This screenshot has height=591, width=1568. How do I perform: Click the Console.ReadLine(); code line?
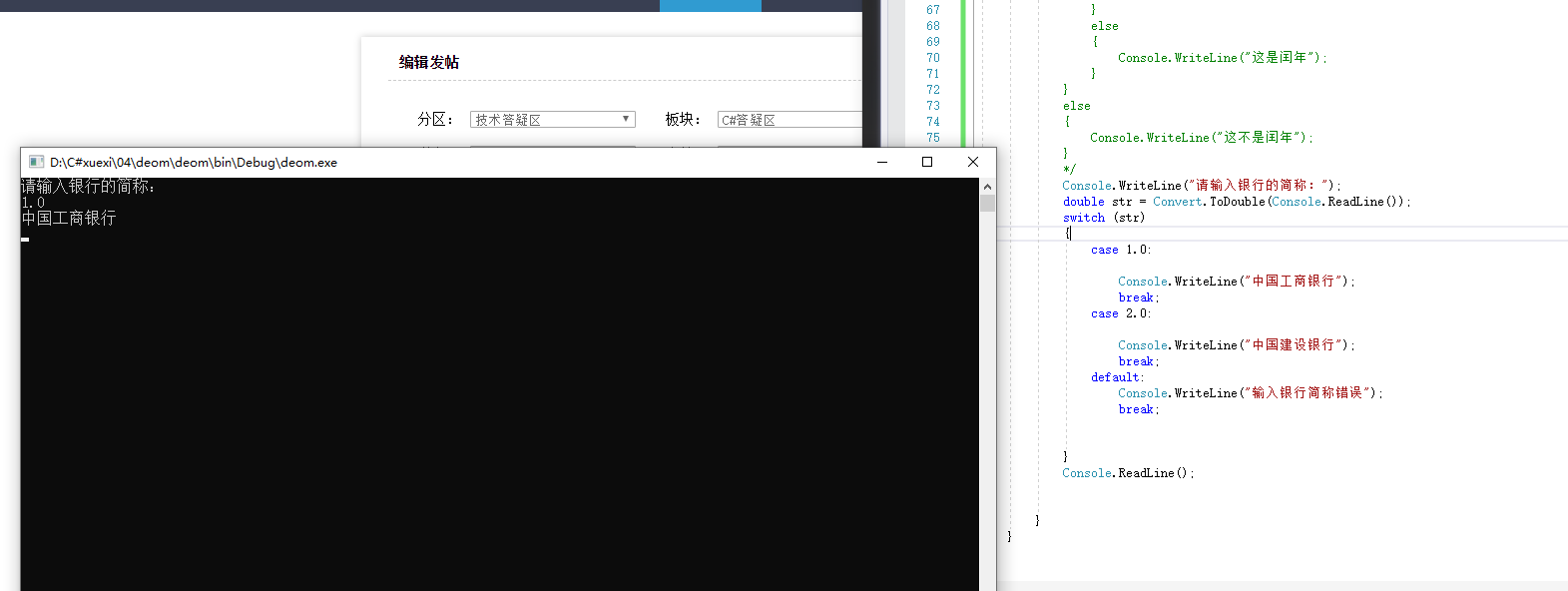point(1128,473)
